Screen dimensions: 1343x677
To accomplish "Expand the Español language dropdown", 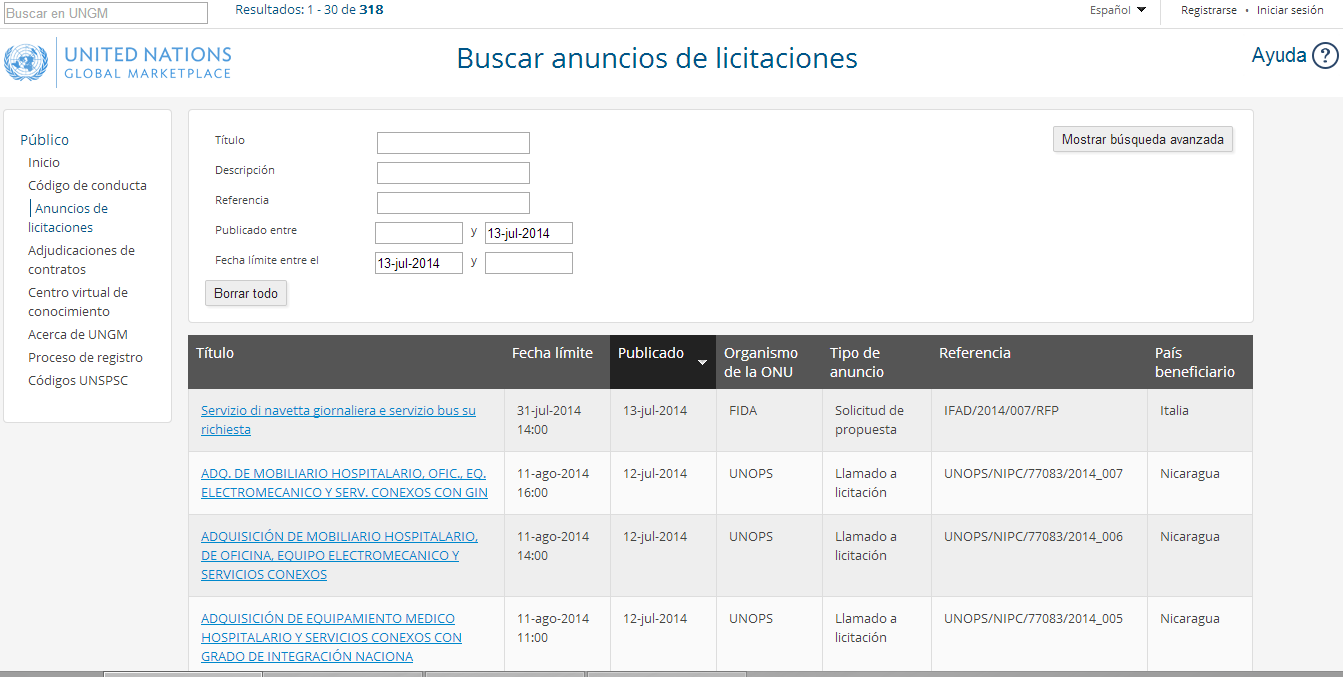I will pyautogui.click(x=1117, y=10).
